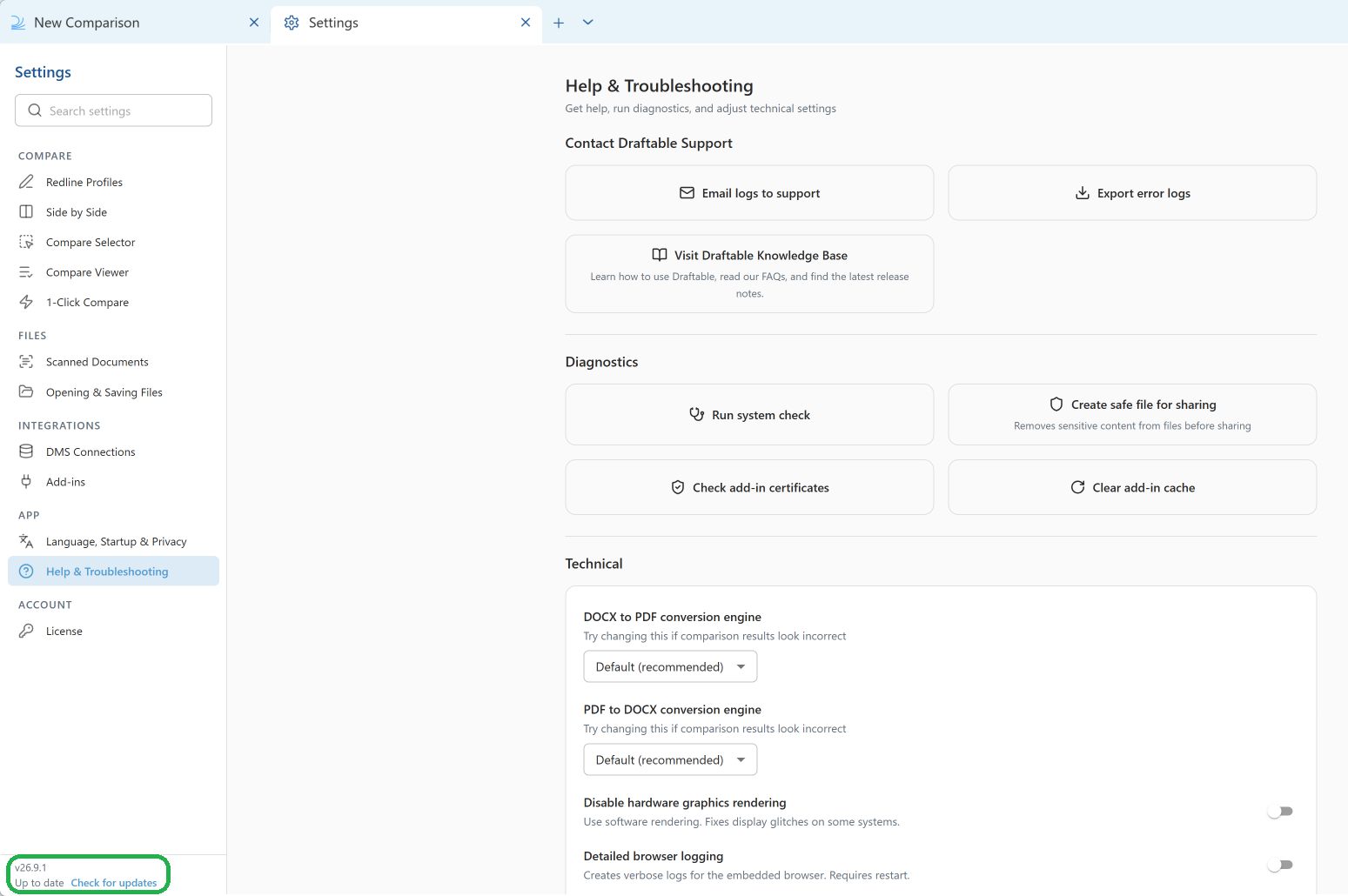The image size is (1348, 896).
Task: Click the v26.9.1 version text
Action: (30, 867)
